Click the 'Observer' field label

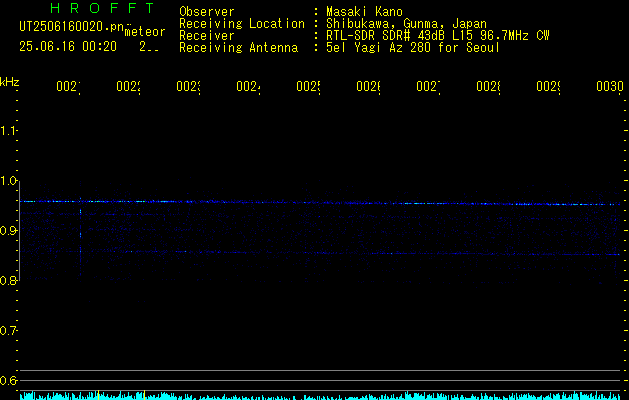[x=207, y=11]
